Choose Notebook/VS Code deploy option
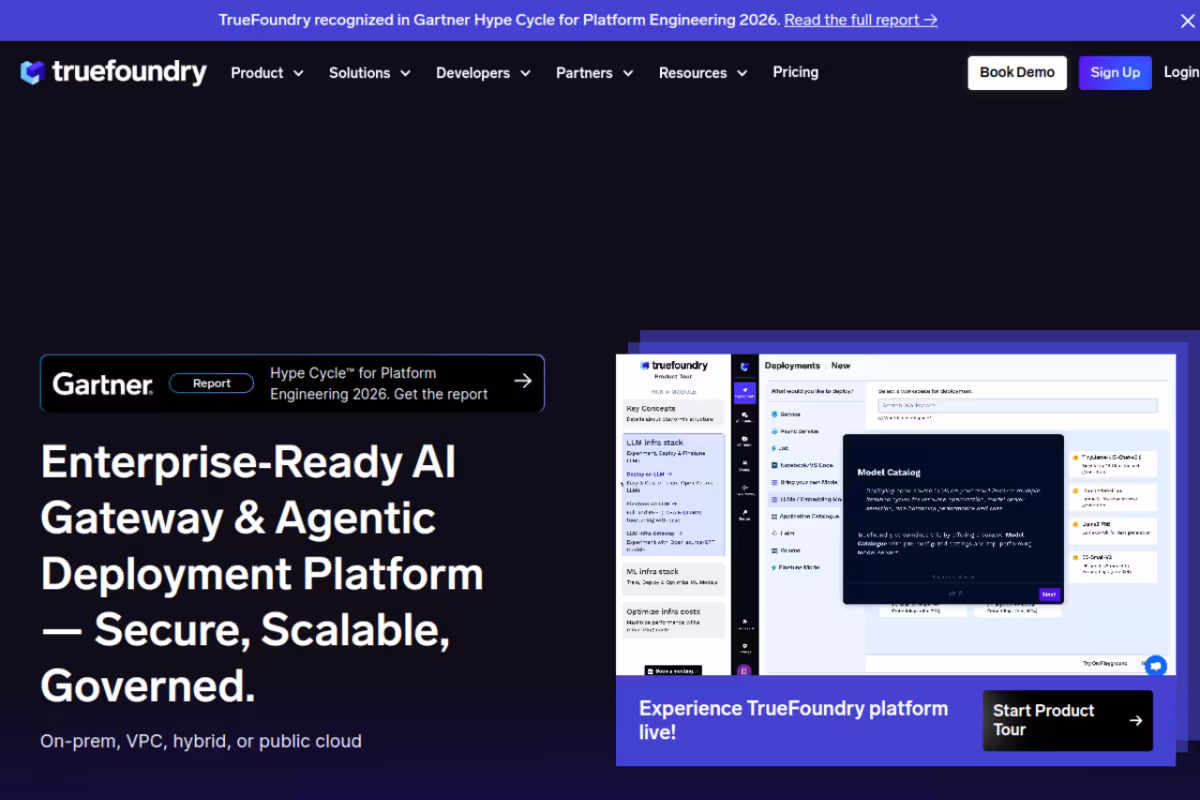The height and width of the screenshot is (800, 1200). pyautogui.click(x=802, y=465)
